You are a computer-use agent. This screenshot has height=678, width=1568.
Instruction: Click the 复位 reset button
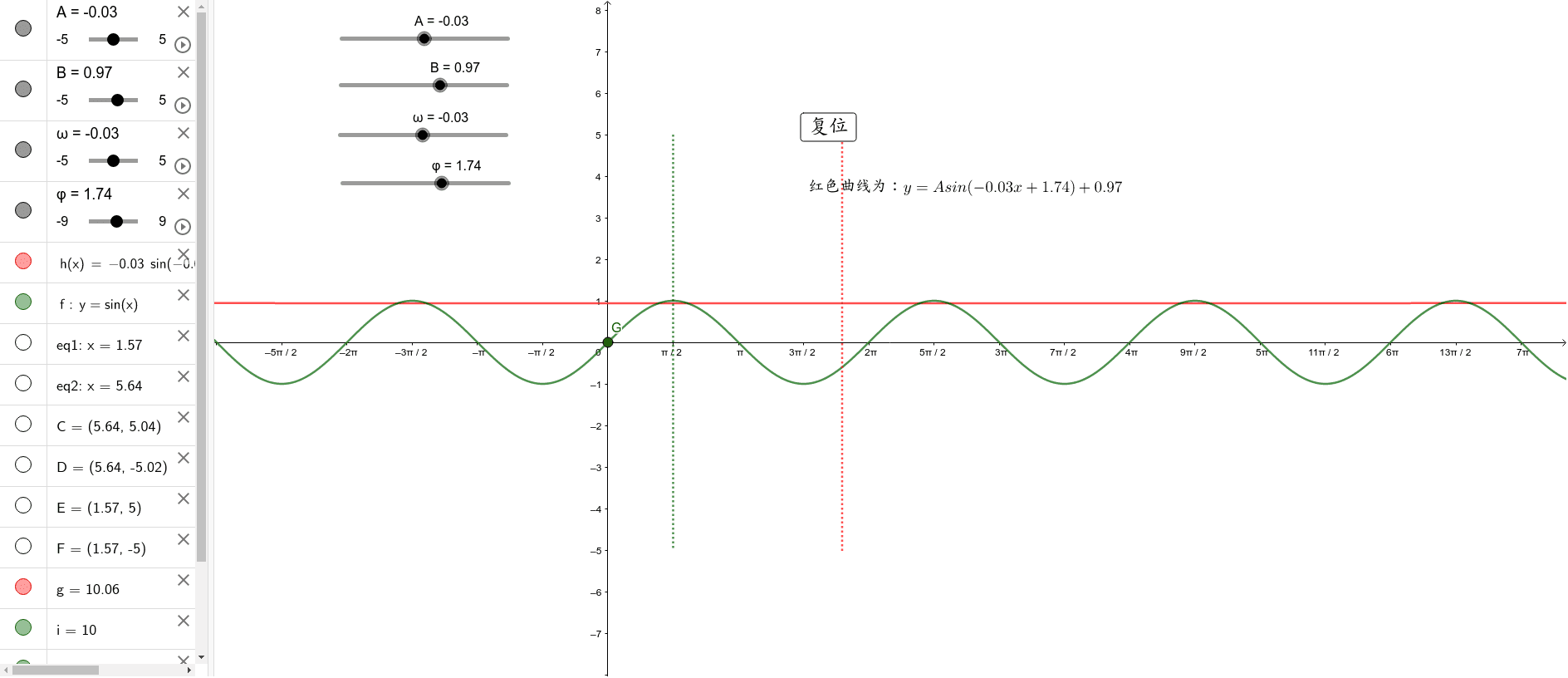click(x=828, y=126)
